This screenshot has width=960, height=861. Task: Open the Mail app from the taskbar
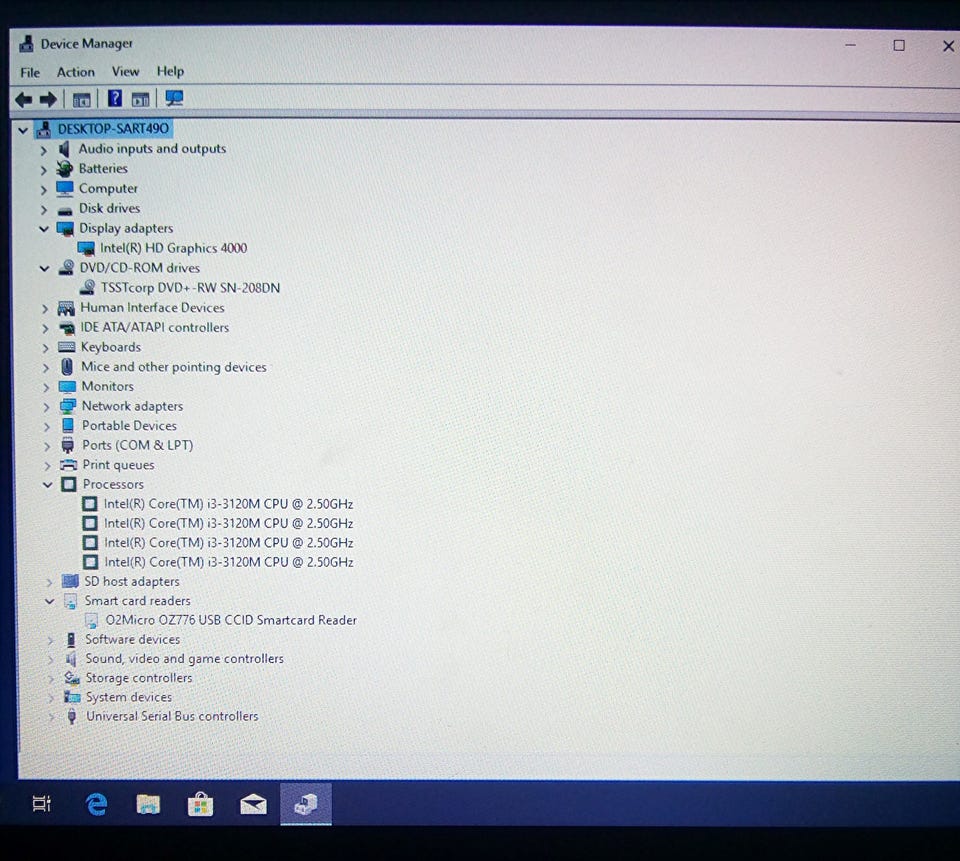tap(253, 804)
